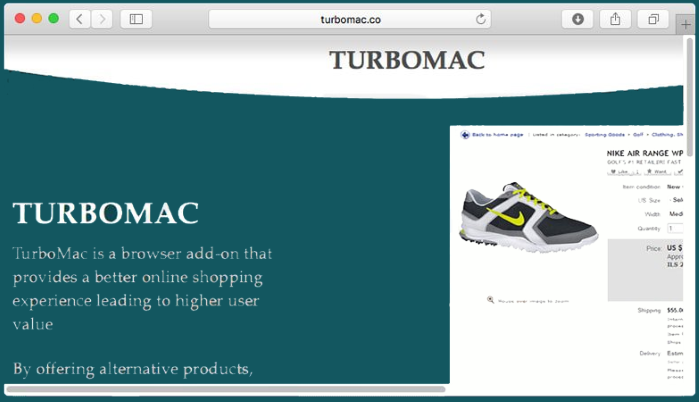This screenshot has width=699, height=402.
Task: Click the vertical page scrollbar
Action: 690,97
